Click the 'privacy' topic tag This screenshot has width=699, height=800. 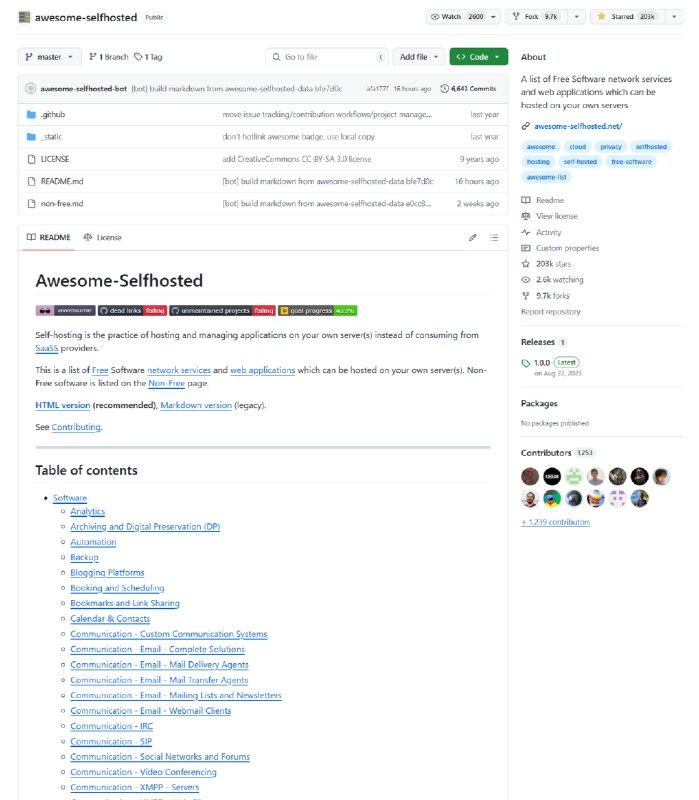point(611,147)
